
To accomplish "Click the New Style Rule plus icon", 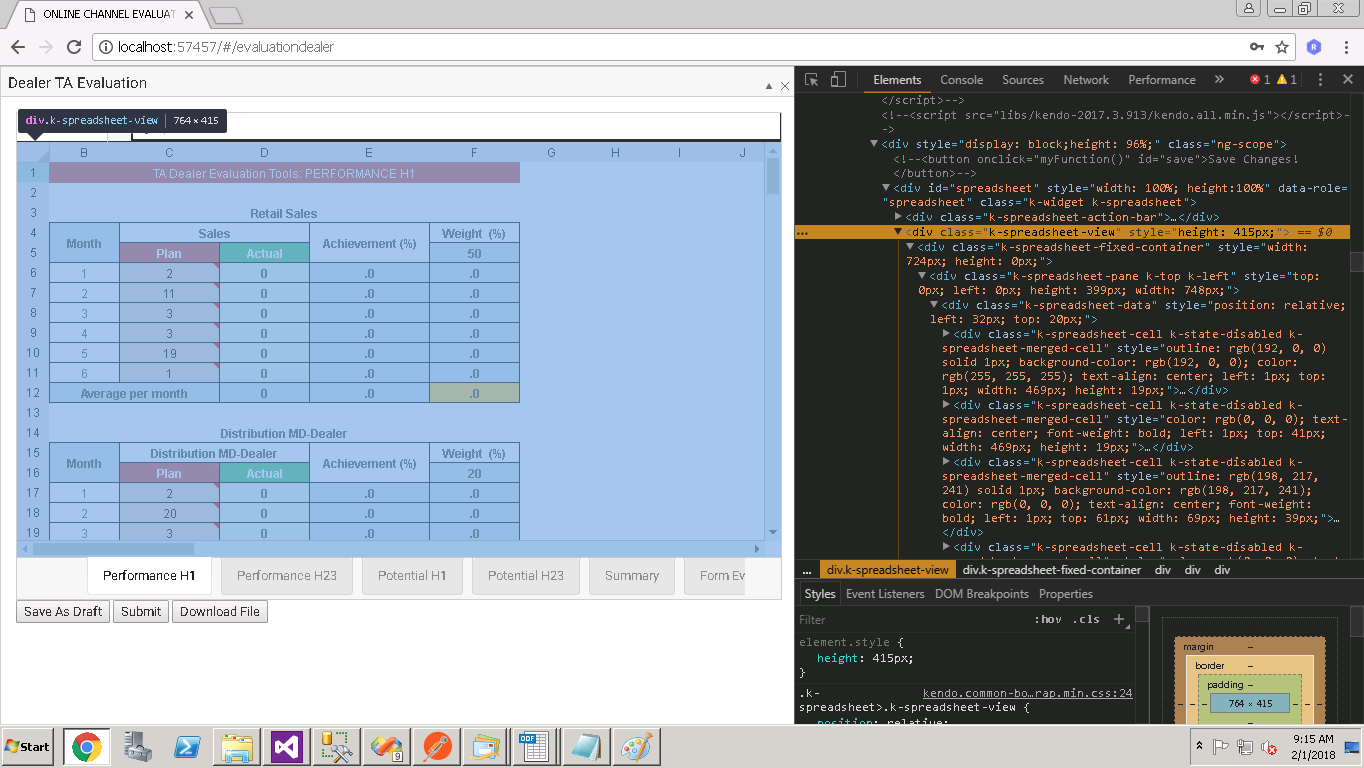I will [1119, 619].
